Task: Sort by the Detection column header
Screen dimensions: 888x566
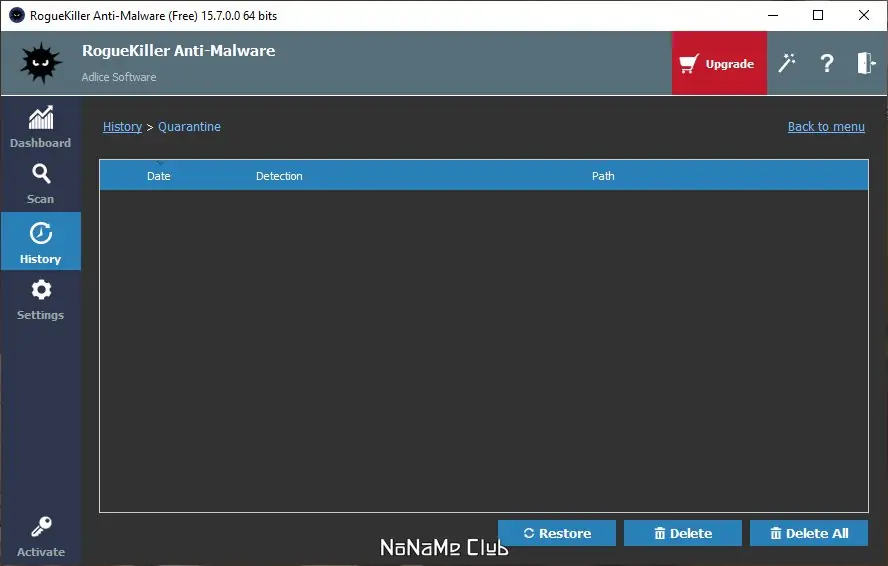Action: tap(279, 176)
